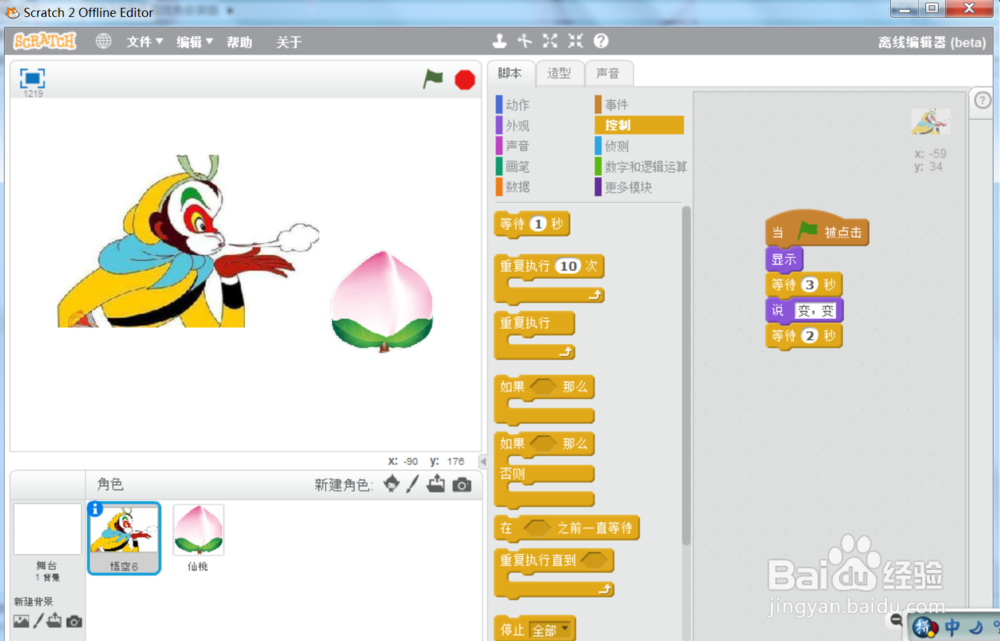Click the 如果 那么 palette block
Viewport: 1000px width, 641px height.
tap(544, 400)
